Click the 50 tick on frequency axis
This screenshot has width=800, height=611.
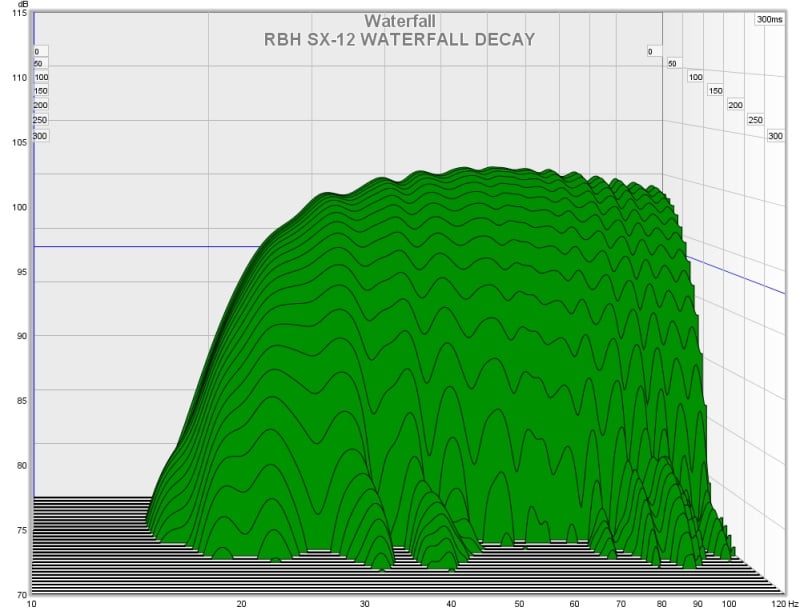(x=519, y=604)
